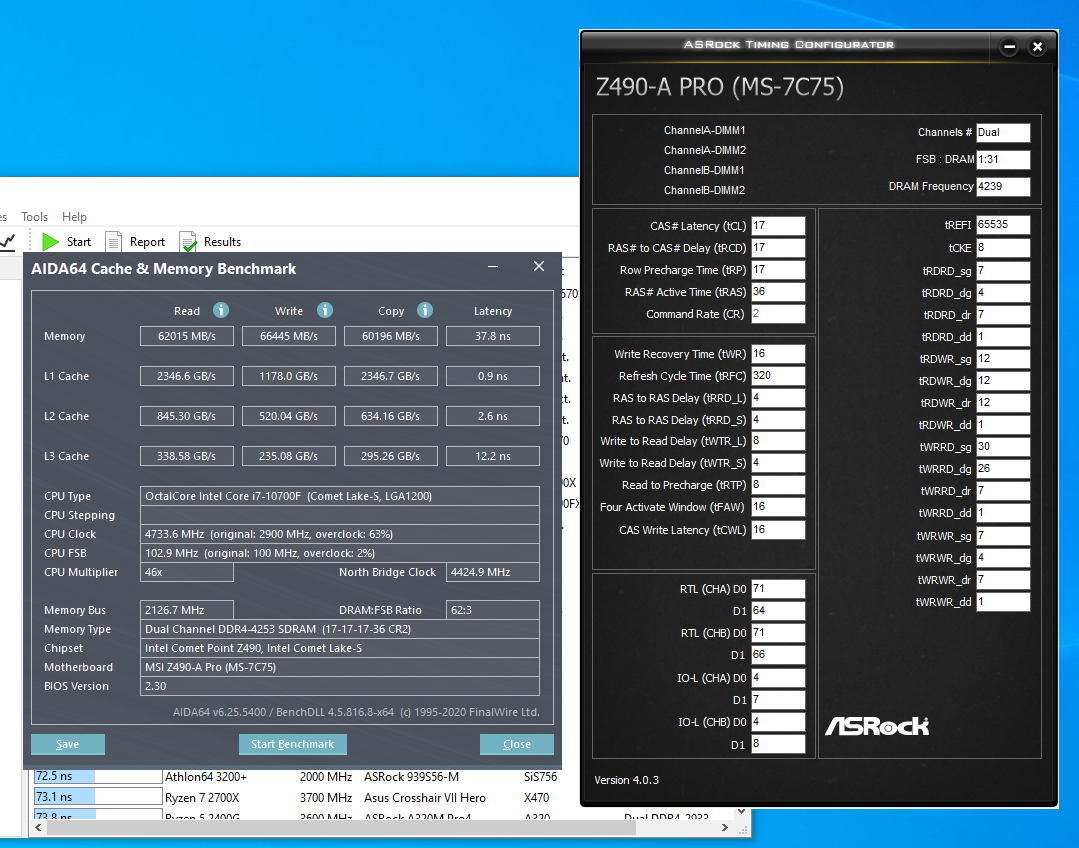Screen dimensions: 1079x848
Task: Click the tWRWR_dd field
Action: coord(1003,602)
